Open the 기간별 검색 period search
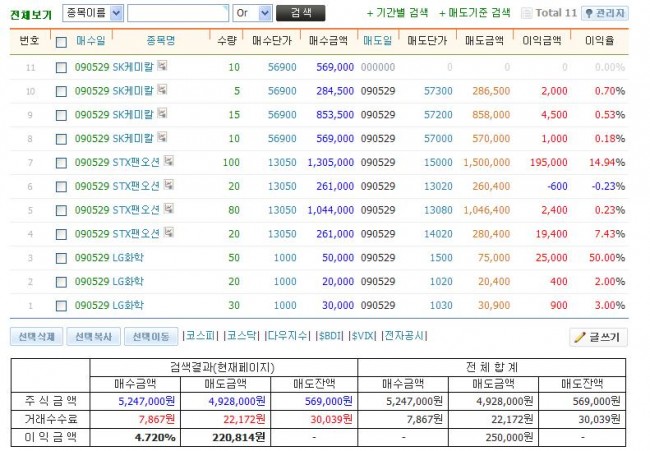 (x=397, y=13)
